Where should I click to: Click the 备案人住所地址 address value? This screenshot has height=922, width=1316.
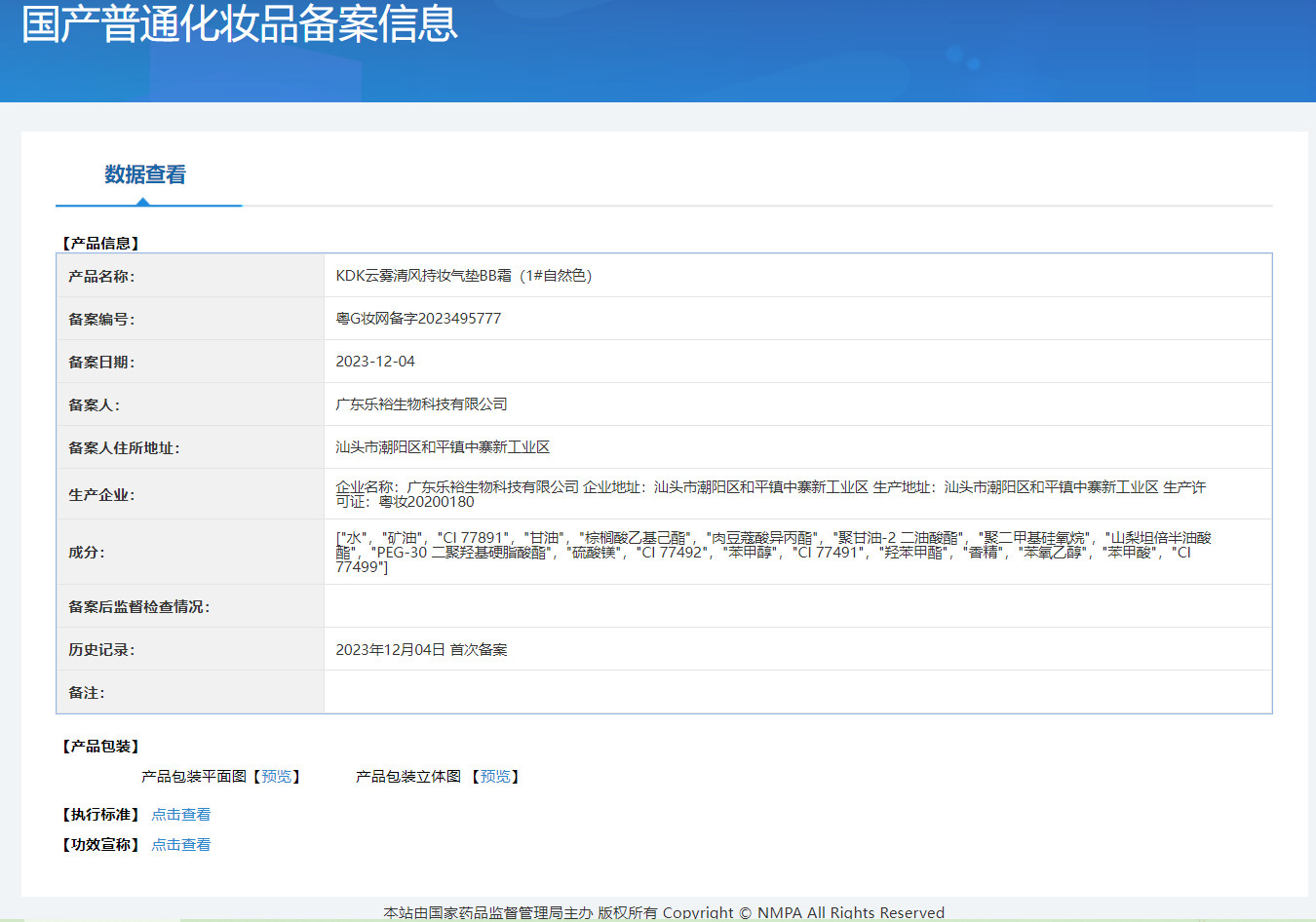tap(443, 447)
